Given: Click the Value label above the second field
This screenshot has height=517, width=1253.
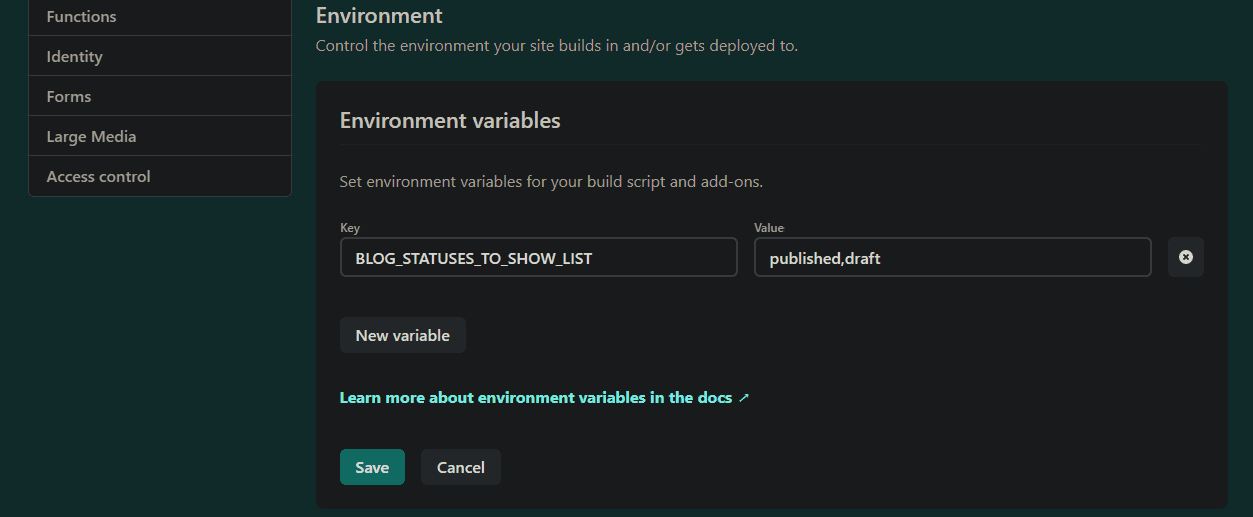Looking at the screenshot, I should pyautogui.click(x=769, y=228).
